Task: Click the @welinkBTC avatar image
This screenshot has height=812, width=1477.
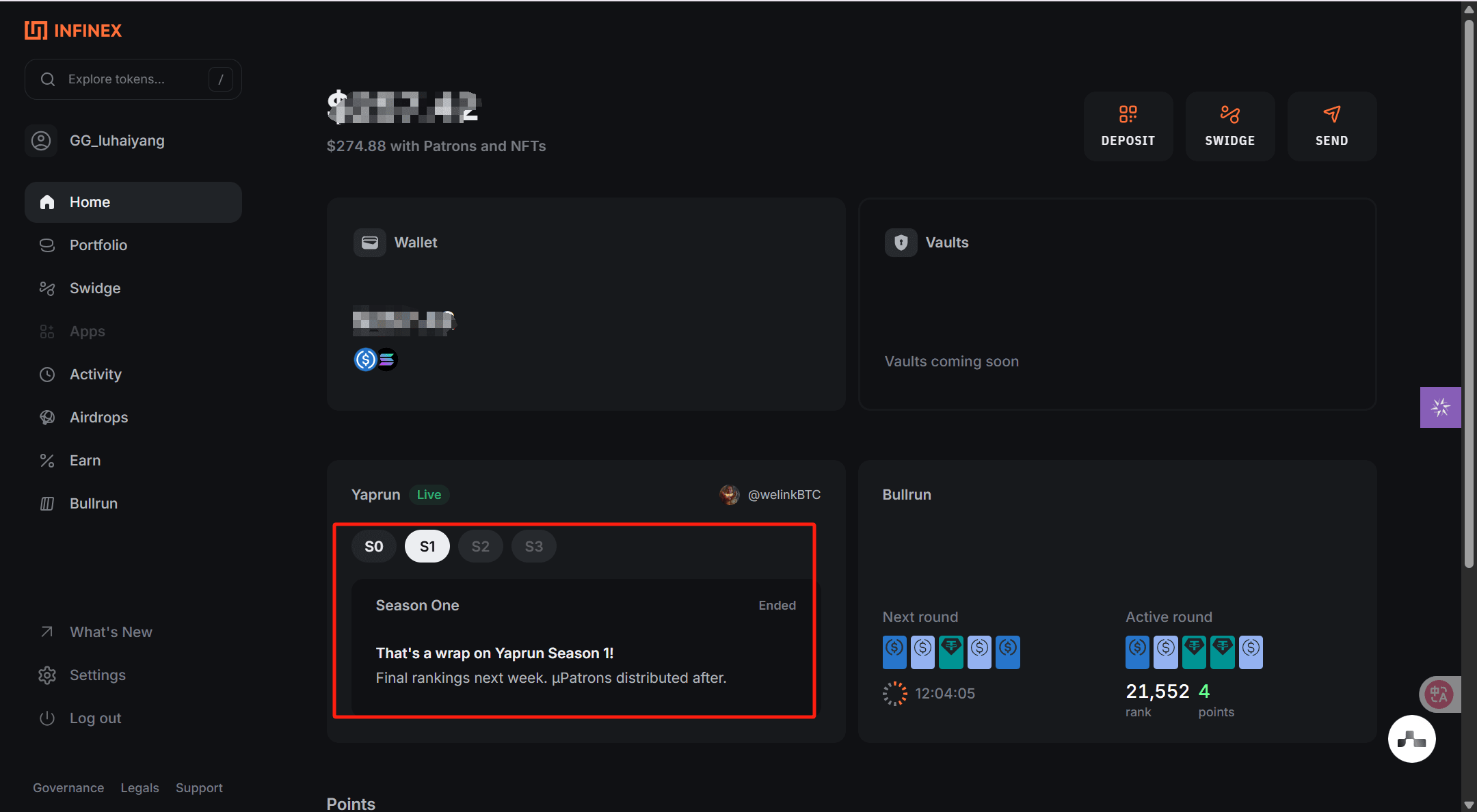Action: tap(730, 495)
